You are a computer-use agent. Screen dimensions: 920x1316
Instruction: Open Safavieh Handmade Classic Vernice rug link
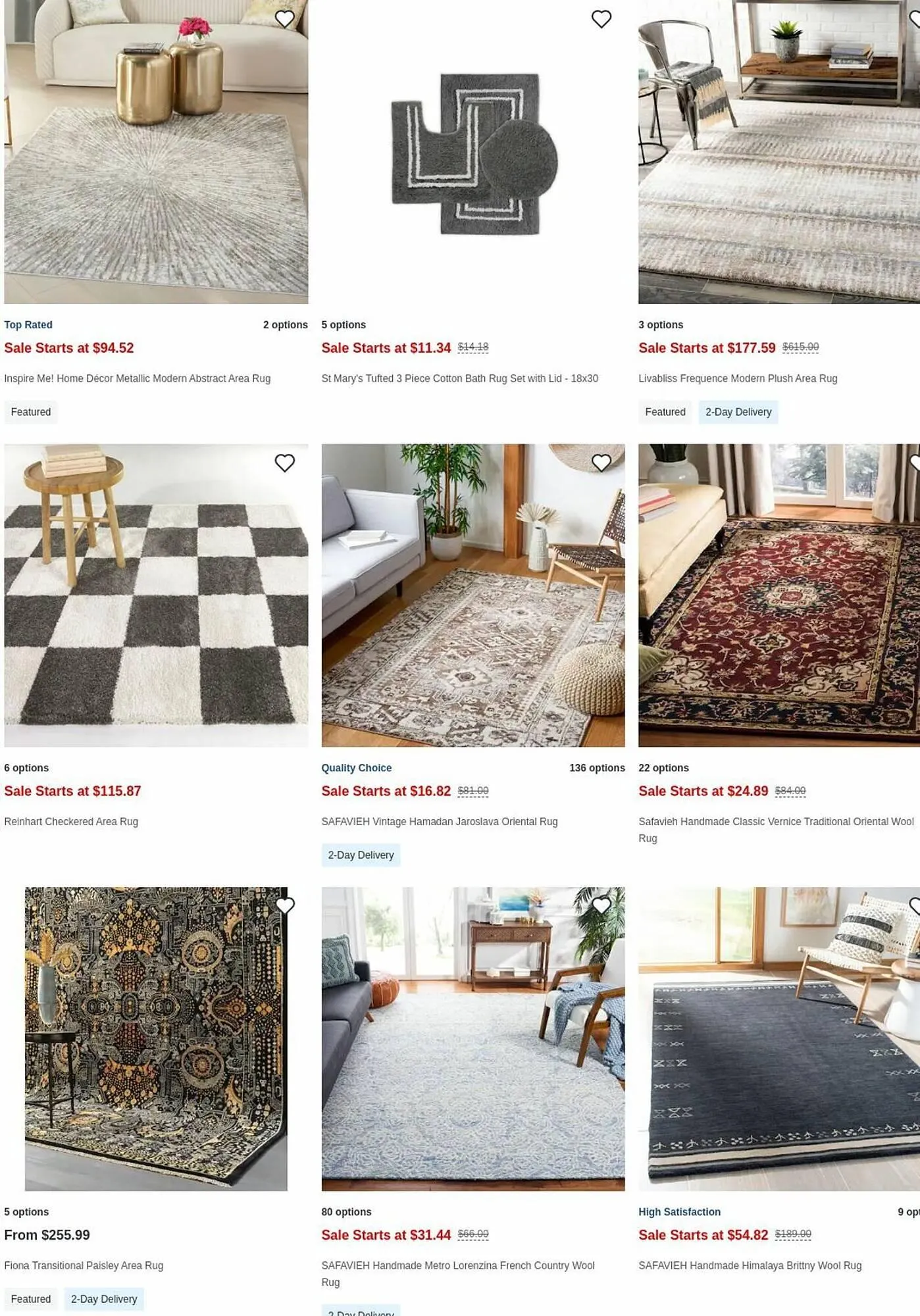click(776, 830)
